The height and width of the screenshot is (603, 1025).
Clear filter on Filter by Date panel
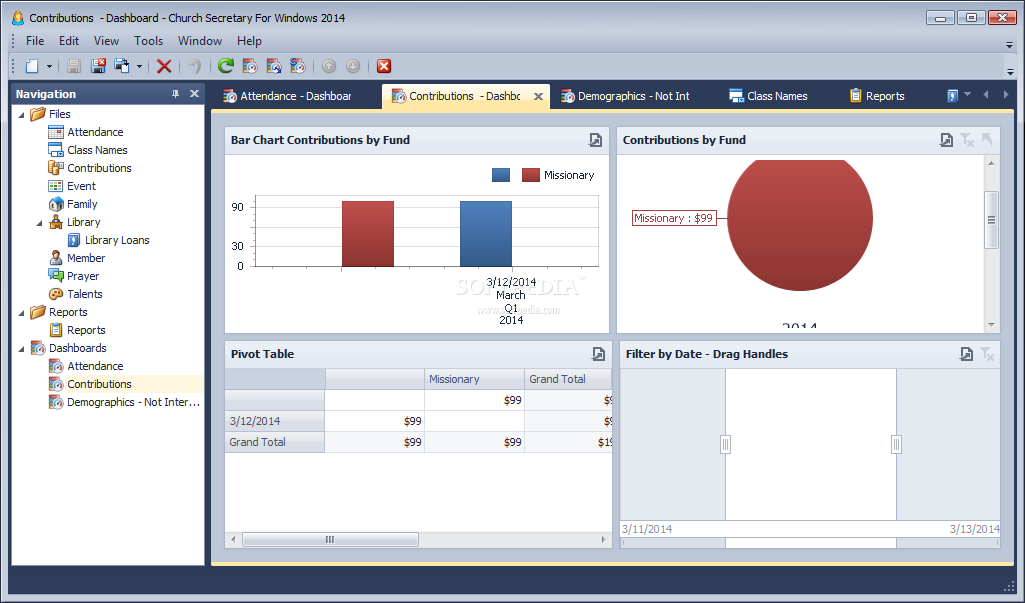point(987,354)
